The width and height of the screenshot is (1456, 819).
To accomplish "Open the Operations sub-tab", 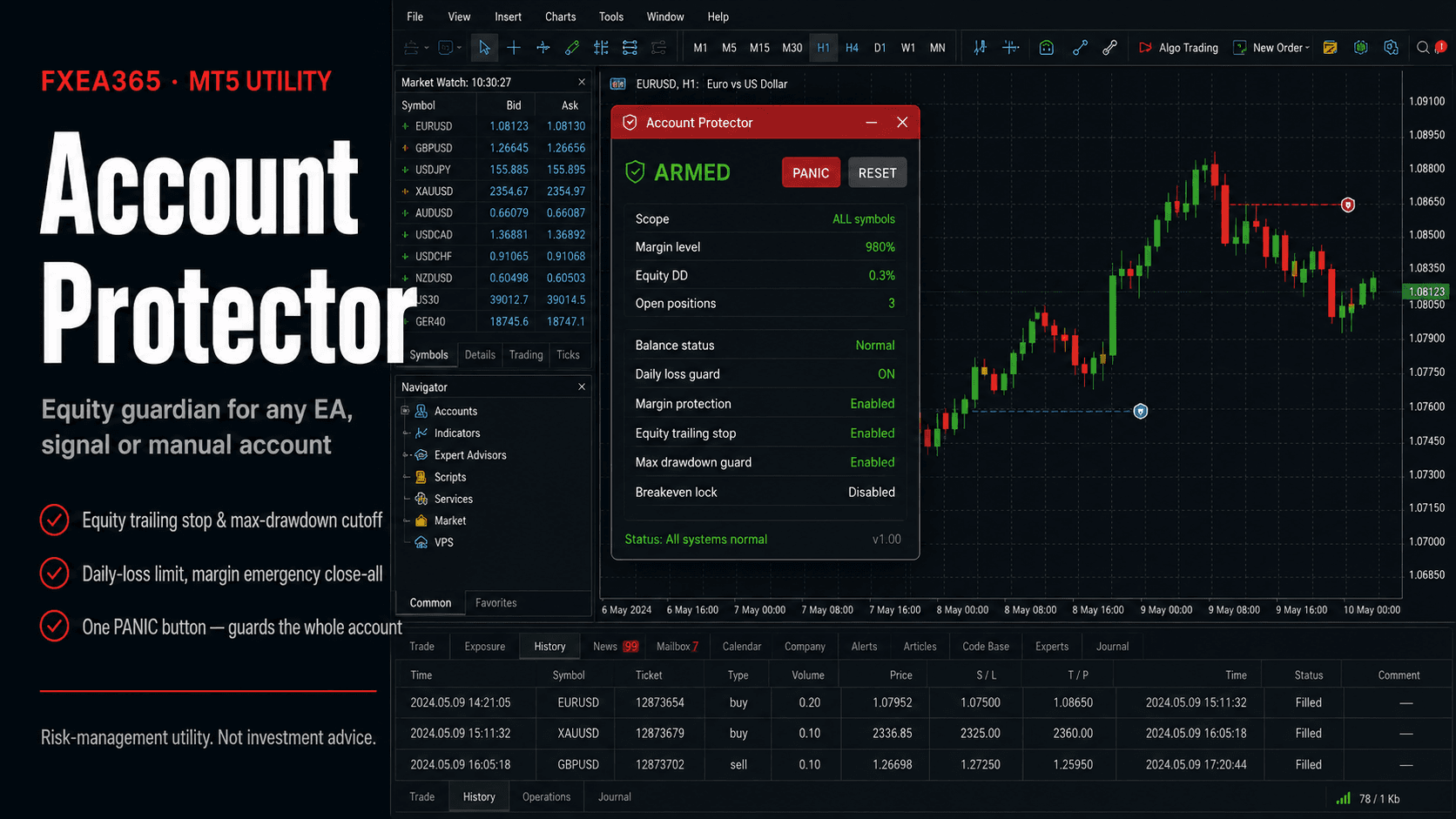I will click(x=547, y=796).
